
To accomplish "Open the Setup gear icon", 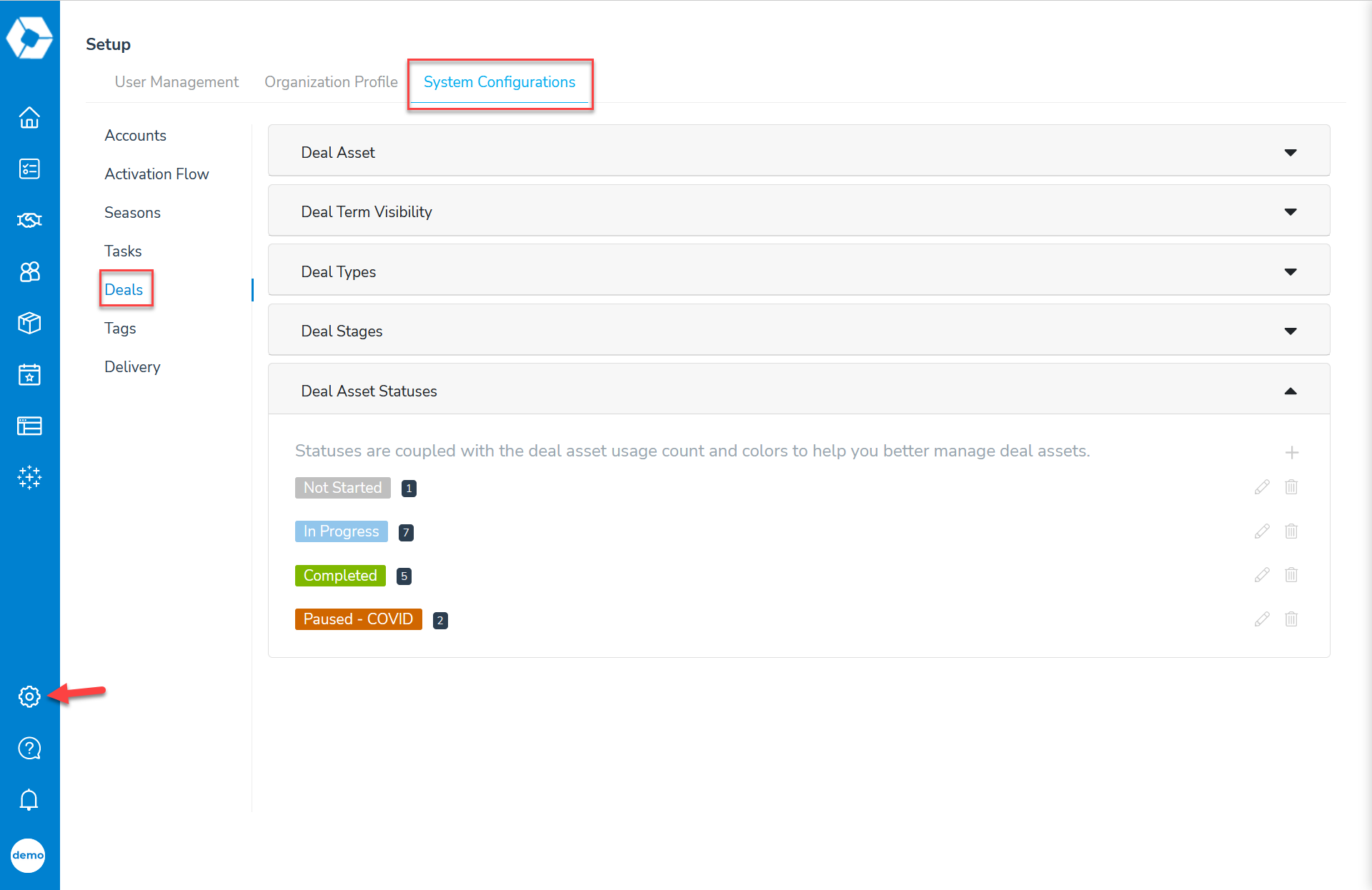I will [x=29, y=696].
